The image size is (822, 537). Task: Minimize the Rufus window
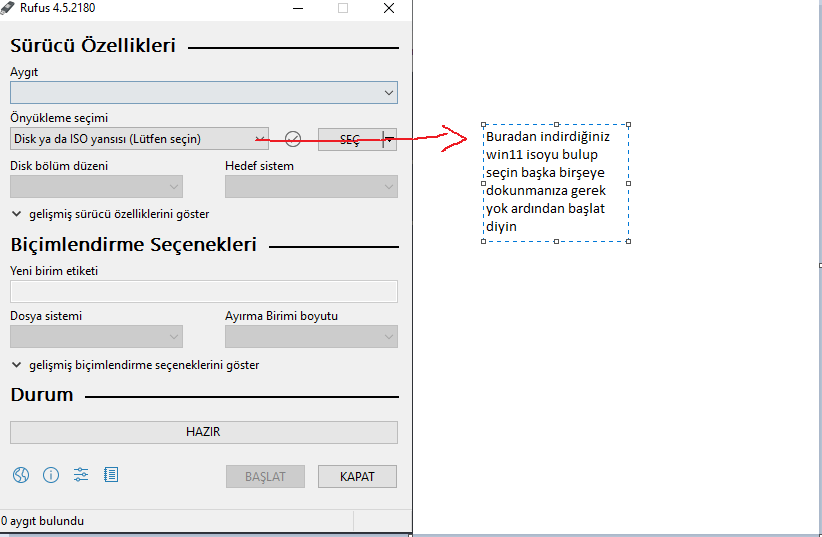click(x=298, y=8)
